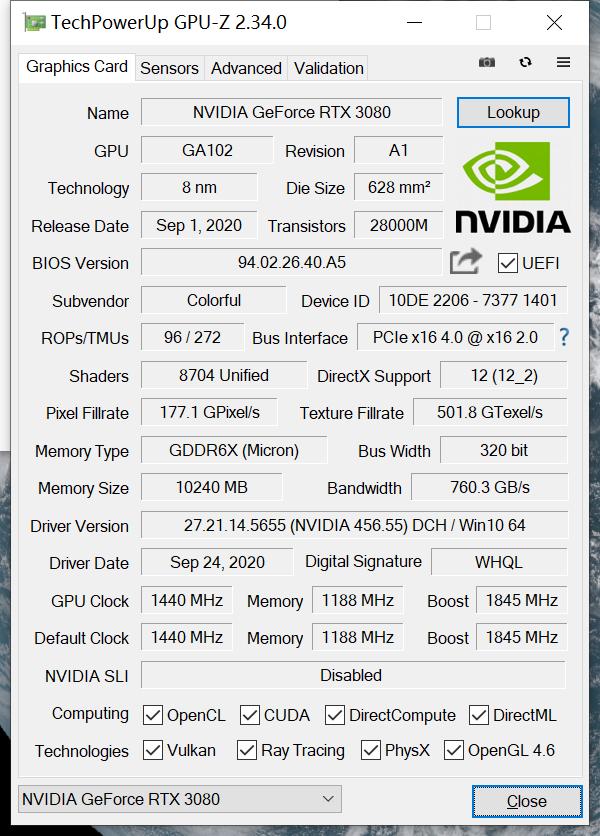The image size is (600, 836).
Task: Click the Close button
Action: pos(526,801)
